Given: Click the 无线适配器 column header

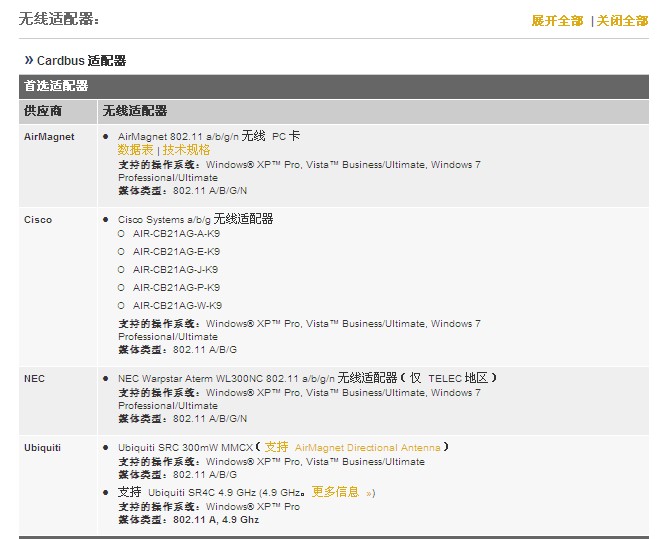Looking at the screenshot, I should coord(134,111).
